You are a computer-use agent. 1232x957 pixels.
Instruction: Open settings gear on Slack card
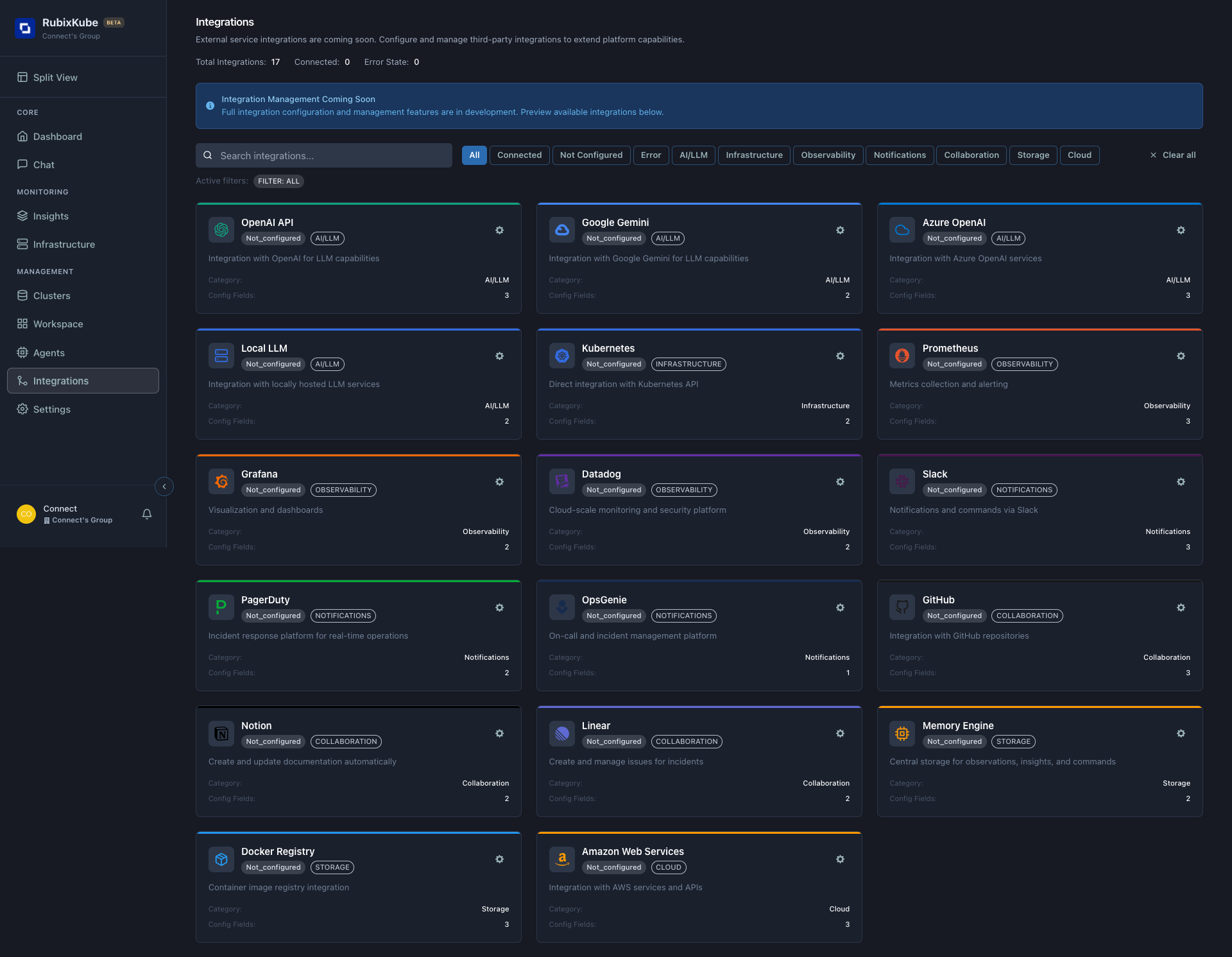1181,482
